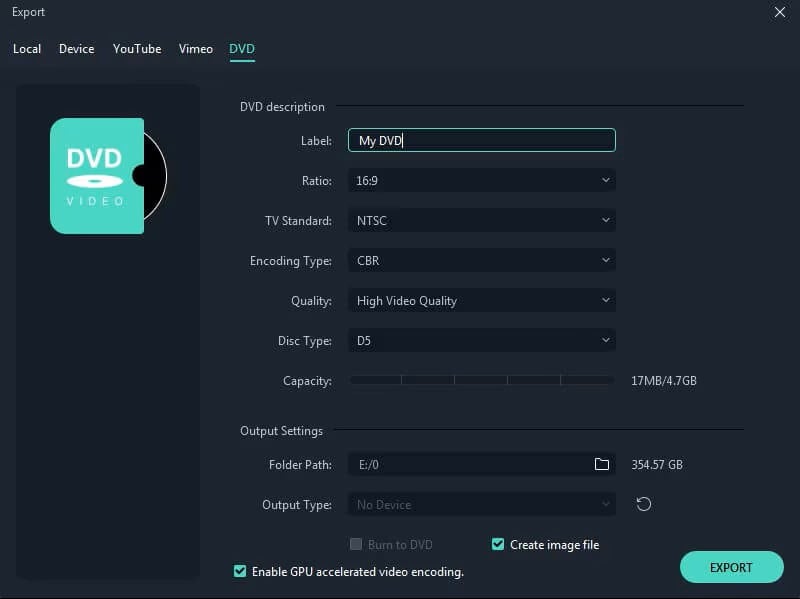
Task: Enable the Burn to DVD checkbox
Action: click(x=356, y=544)
